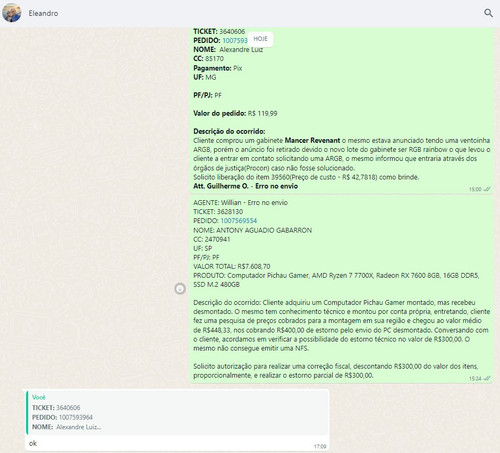Click the 'TICKET: 3628130' line
The height and width of the screenshot is (453, 500).
[218, 212]
